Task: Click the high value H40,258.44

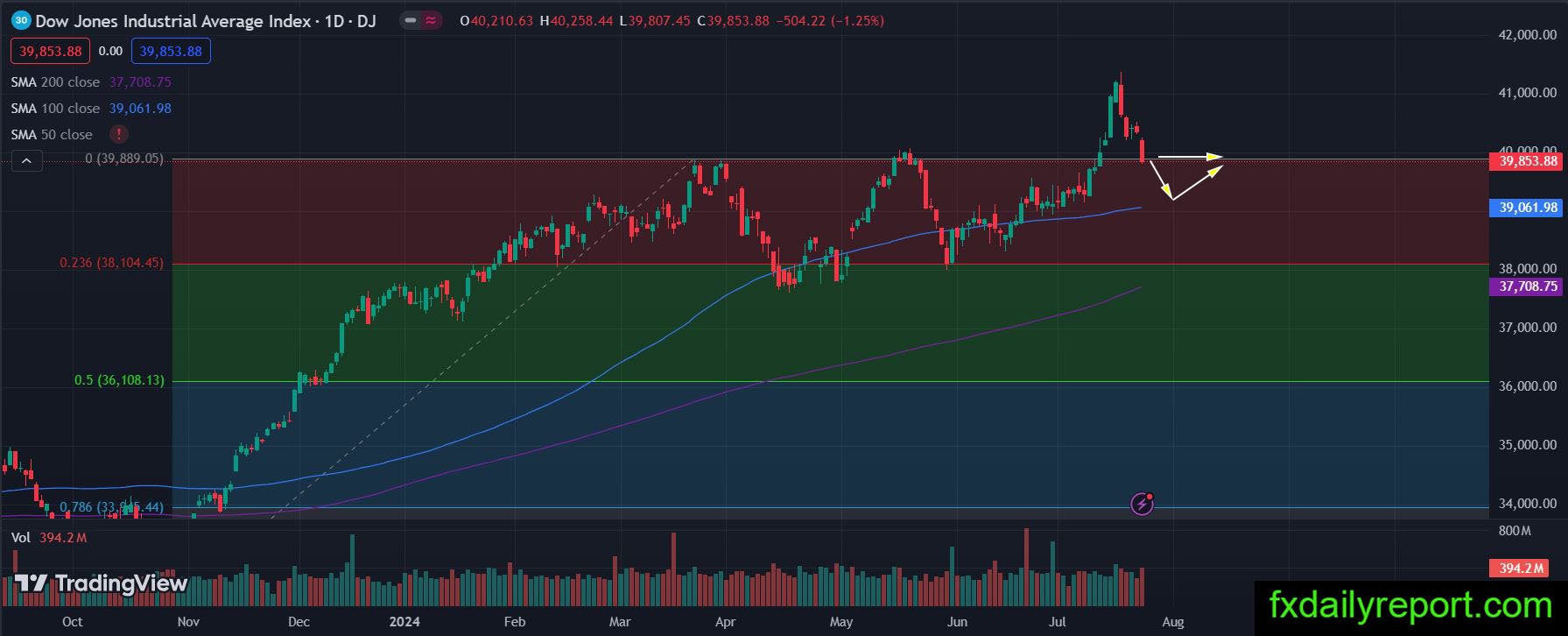Action: click(x=576, y=20)
